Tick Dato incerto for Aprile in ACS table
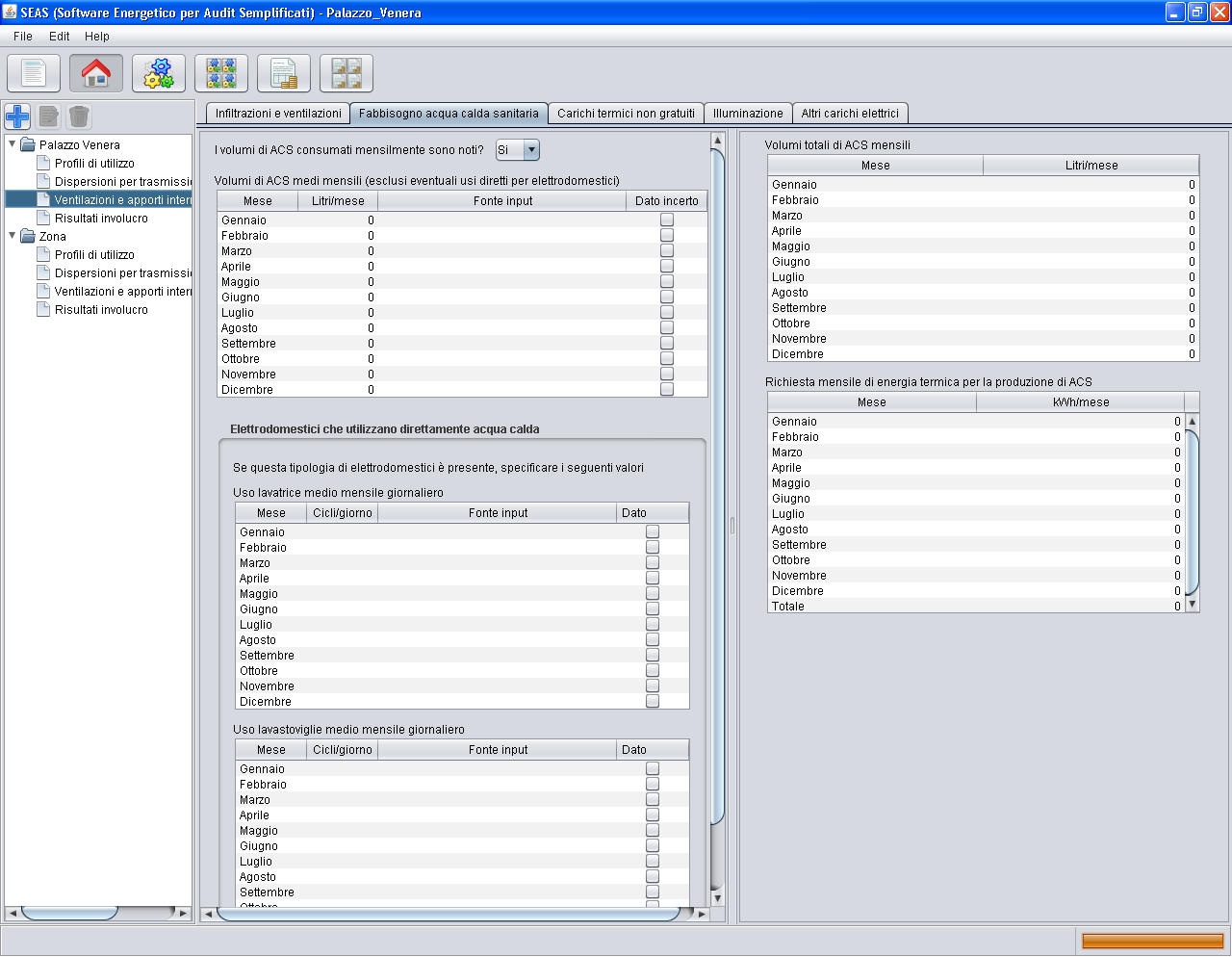Screen dimensions: 1232x957 point(667,267)
